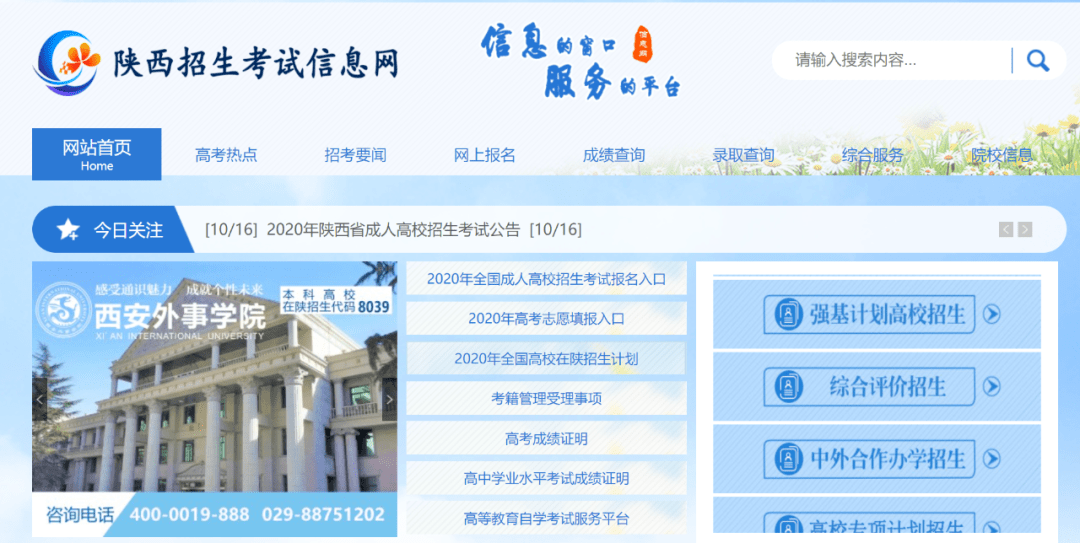The height and width of the screenshot is (543, 1080).
Task: Open the 录取查询 menu
Action: coord(743,155)
